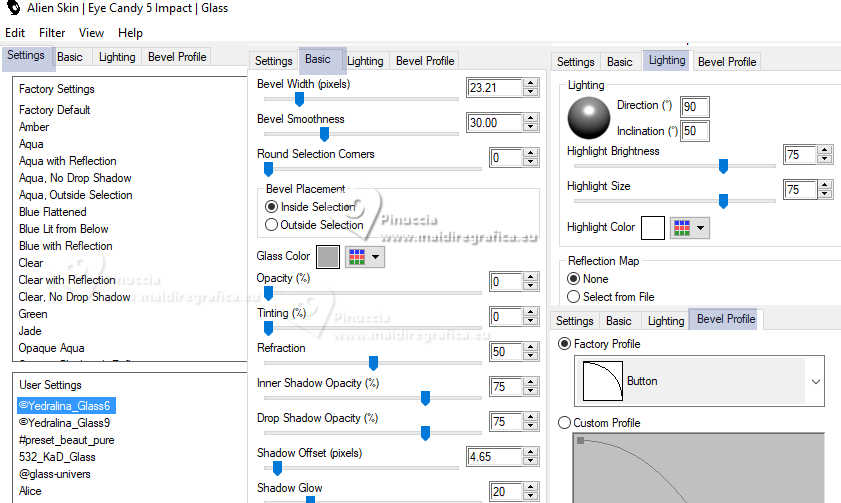Click the Highlight Brightness slider handle
Image resolution: width=841 pixels, height=503 pixels.
point(723,166)
